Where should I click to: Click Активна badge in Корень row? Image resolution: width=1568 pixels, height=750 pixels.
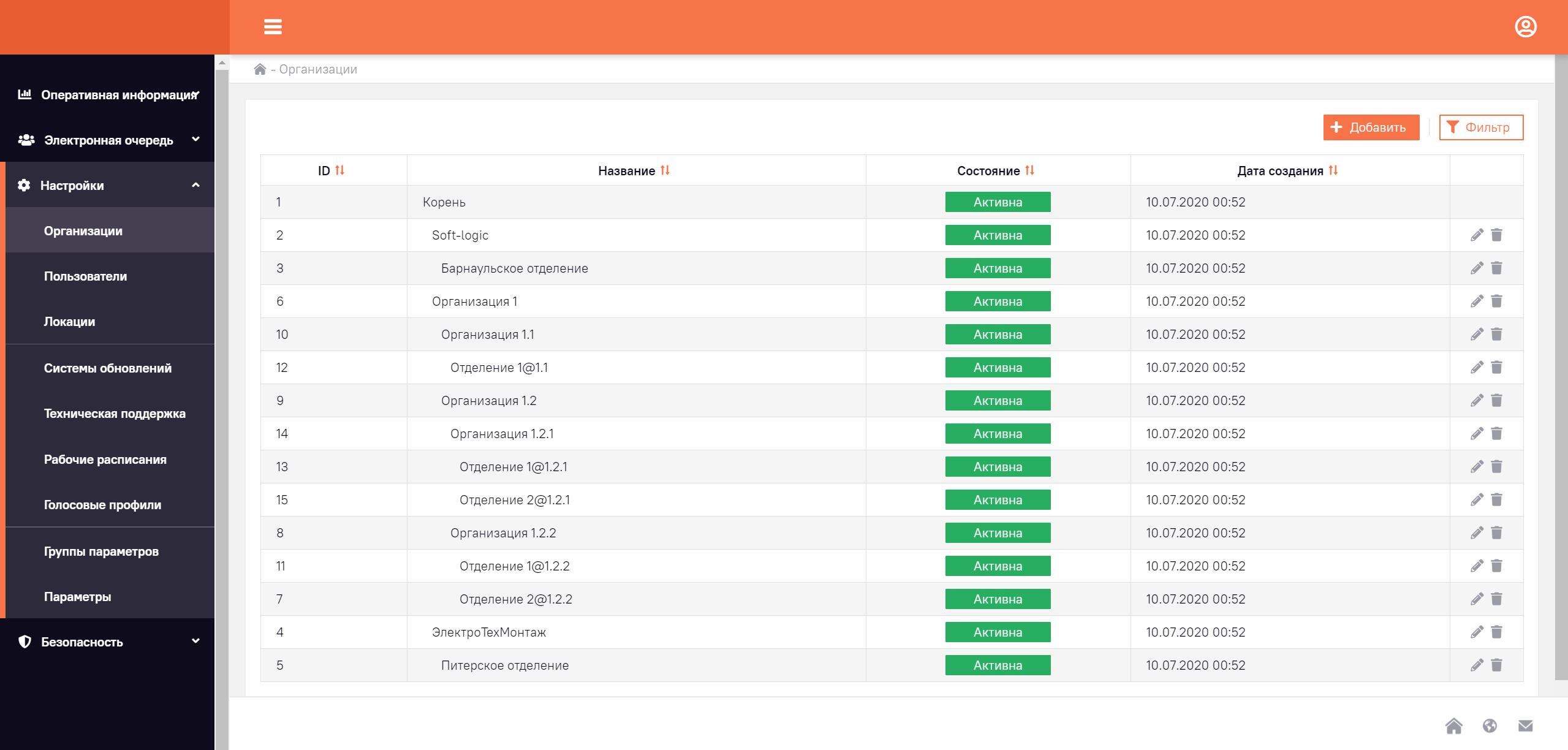[x=998, y=202]
